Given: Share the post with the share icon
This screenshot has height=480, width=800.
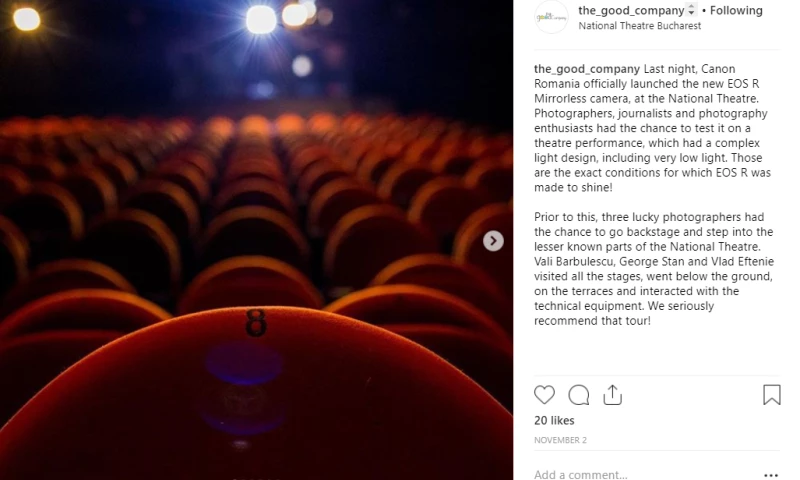Looking at the screenshot, I should 612,395.
